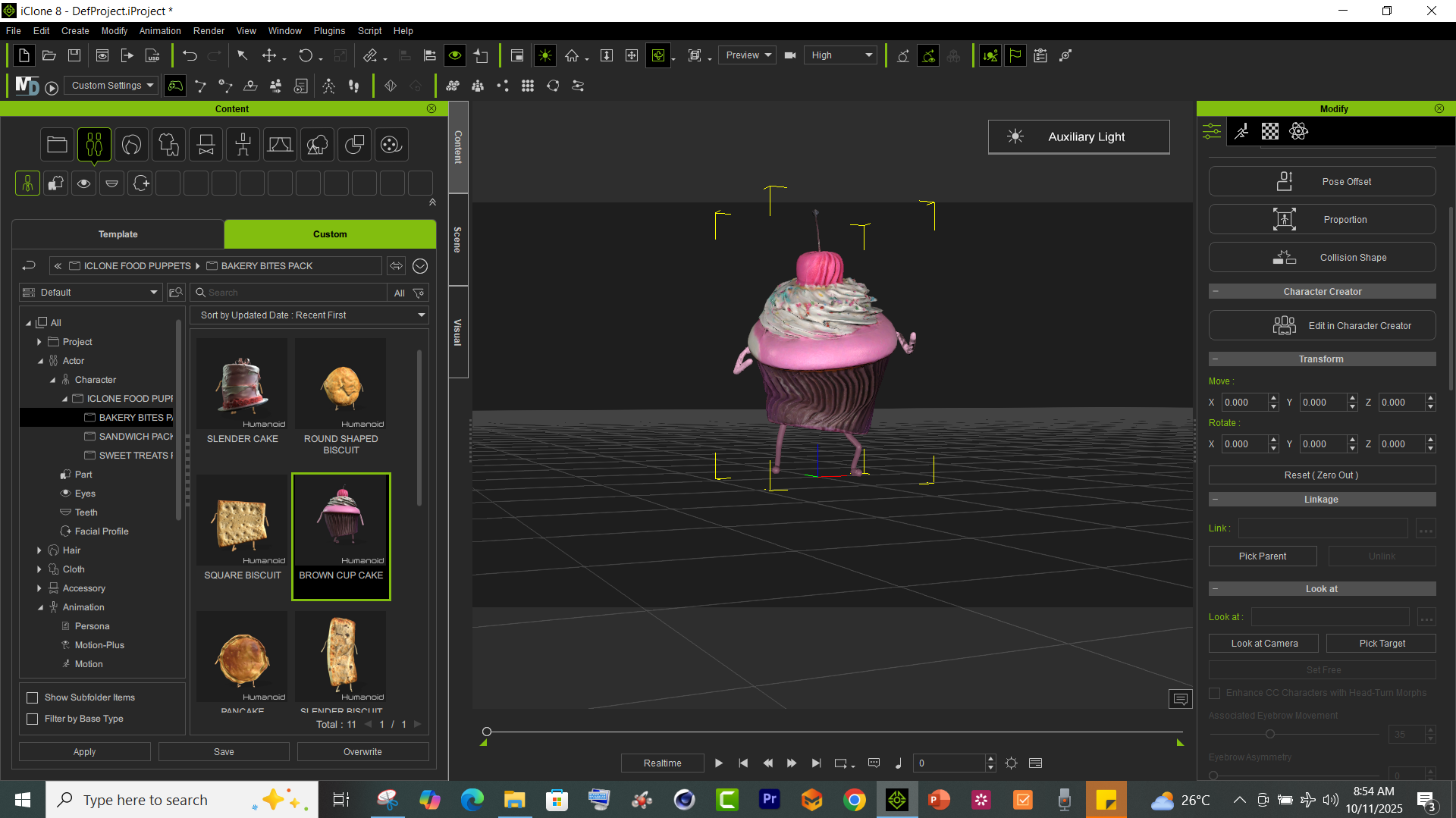Click the timeline settings gear icon
This screenshot has height=818, width=1456.
coord(1011,763)
